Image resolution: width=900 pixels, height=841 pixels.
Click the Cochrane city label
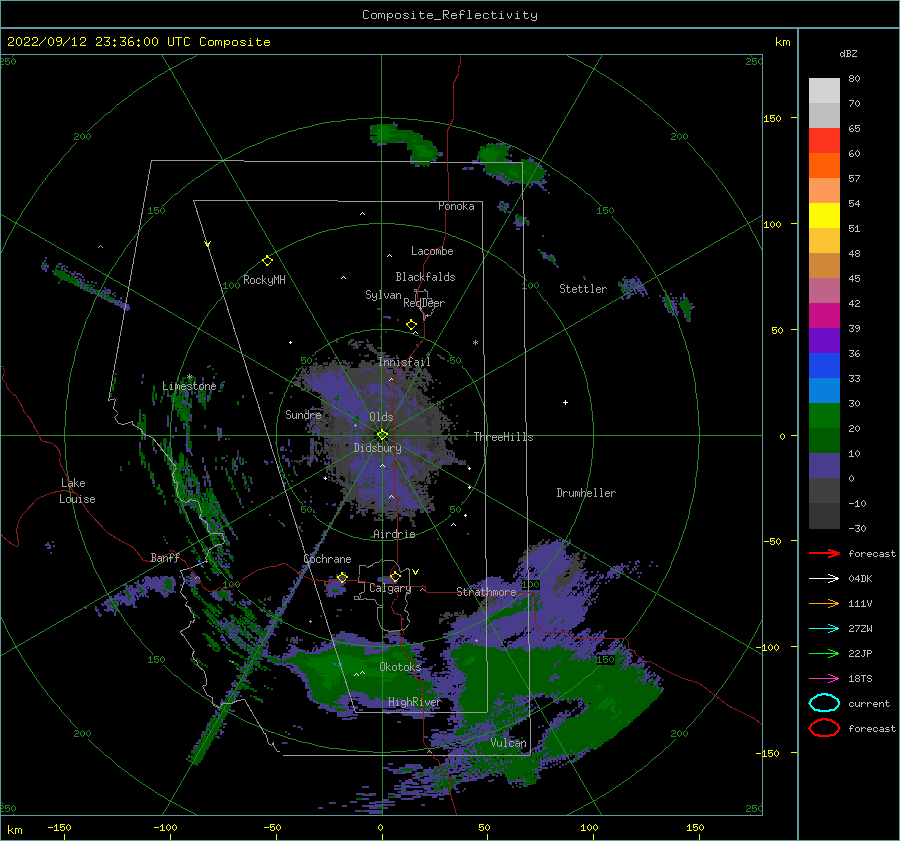coord(327,559)
